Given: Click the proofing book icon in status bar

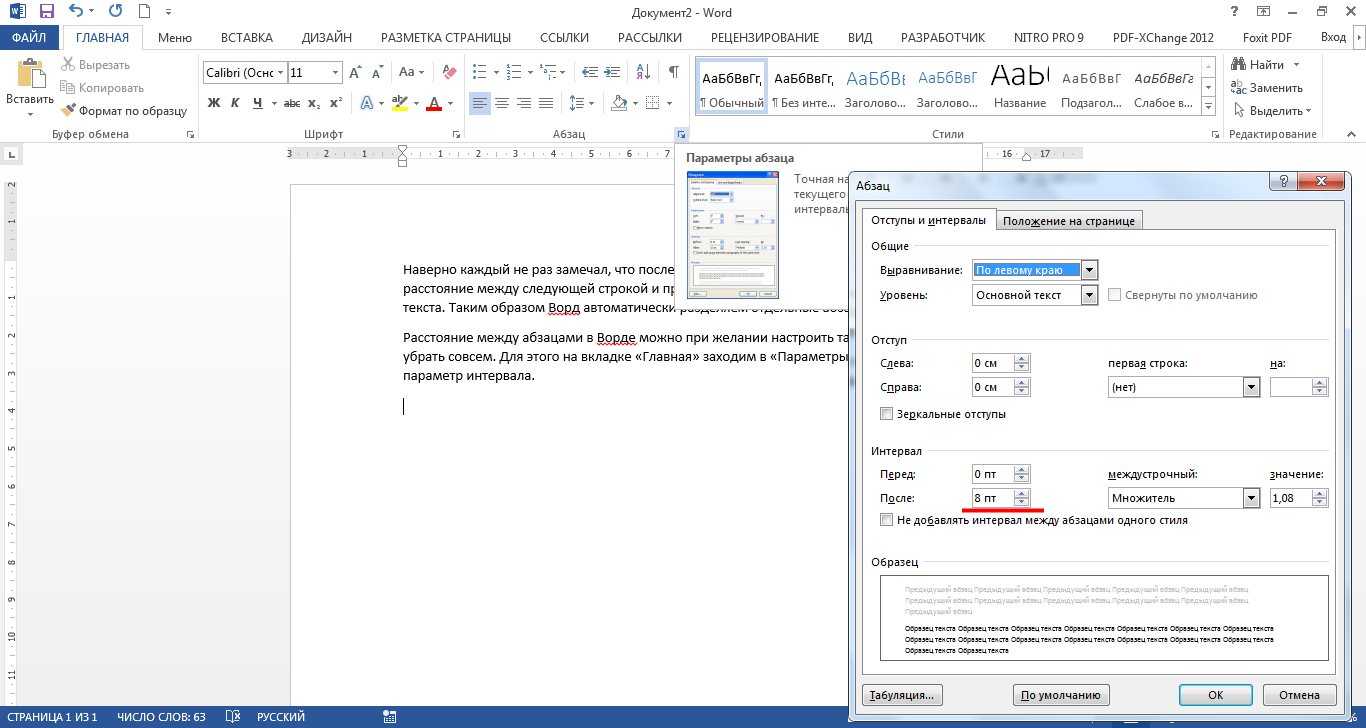Looking at the screenshot, I should [232, 717].
